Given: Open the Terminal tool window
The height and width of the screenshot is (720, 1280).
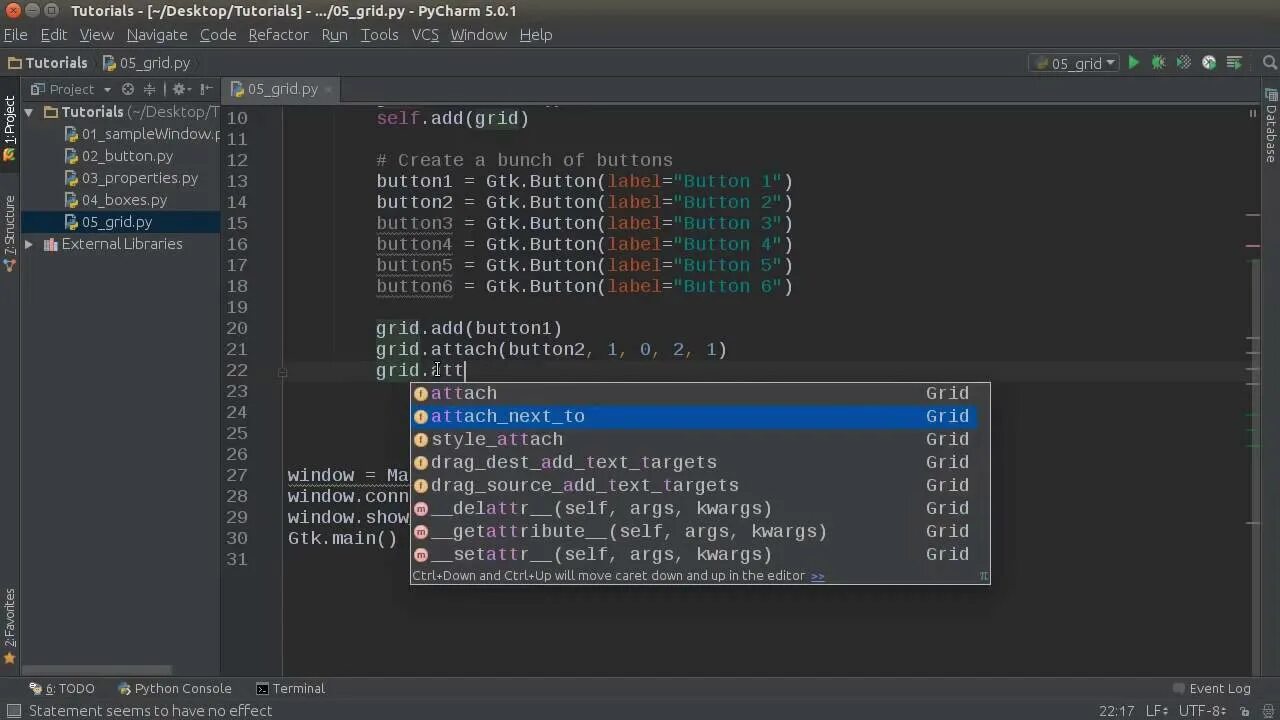Looking at the screenshot, I should pyautogui.click(x=290, y=688).
